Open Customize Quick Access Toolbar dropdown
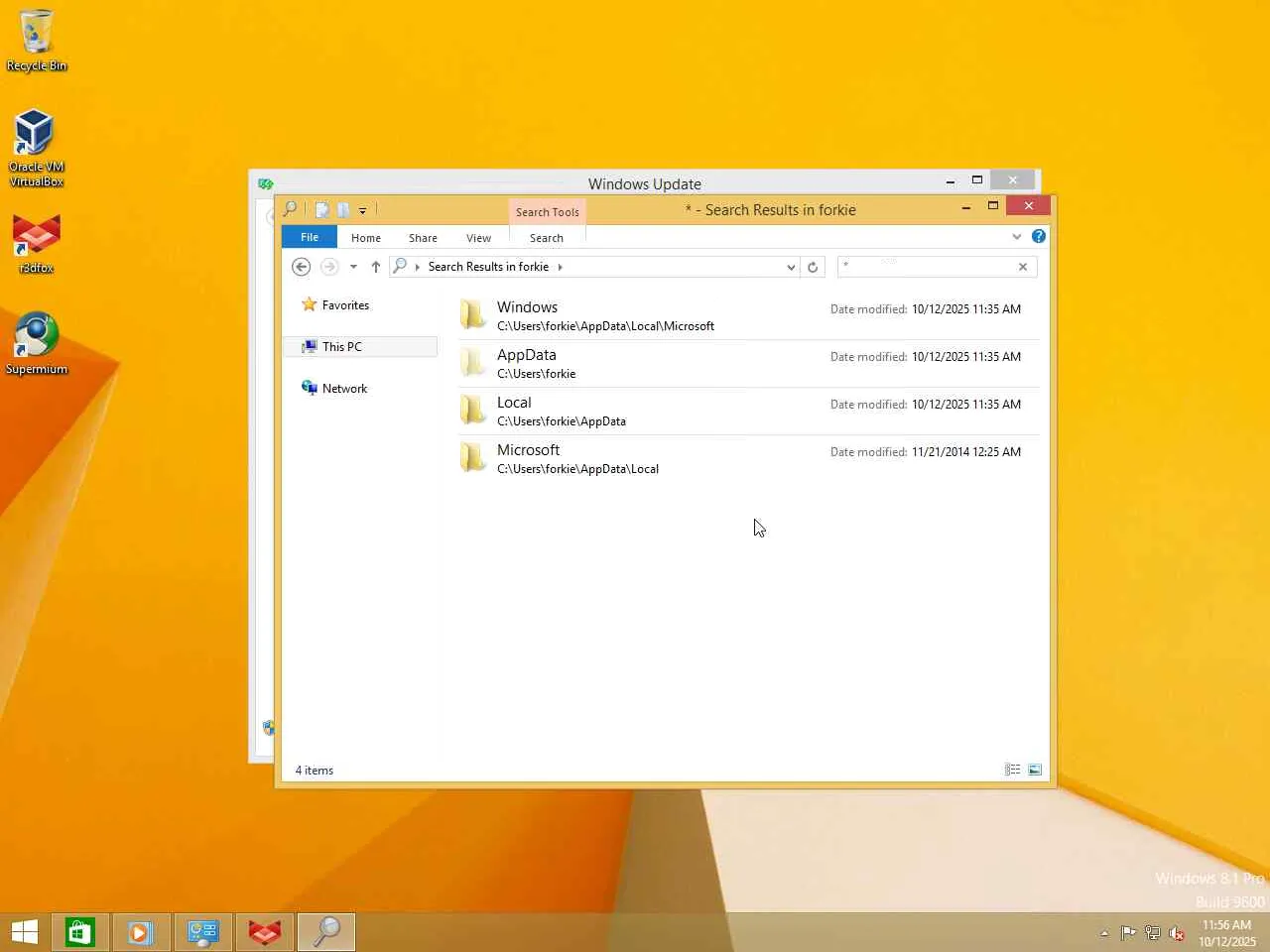The image size is (1270, 952). [x=363, y=210]
